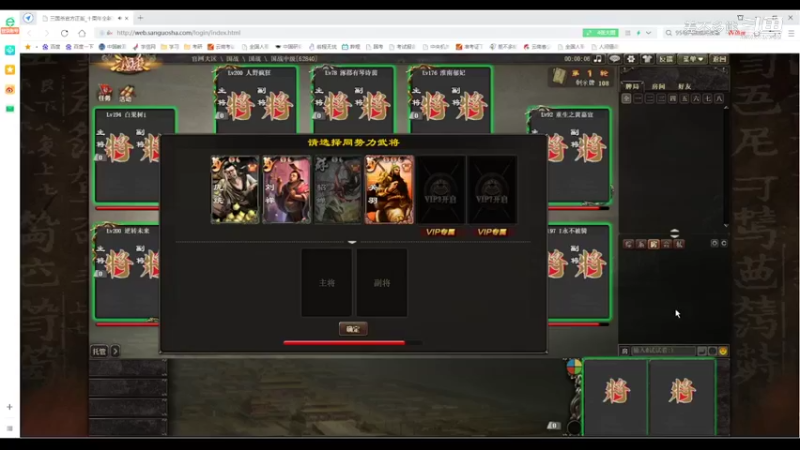
Task: Select the second chat channel filter icon
Action: [641, 244]
